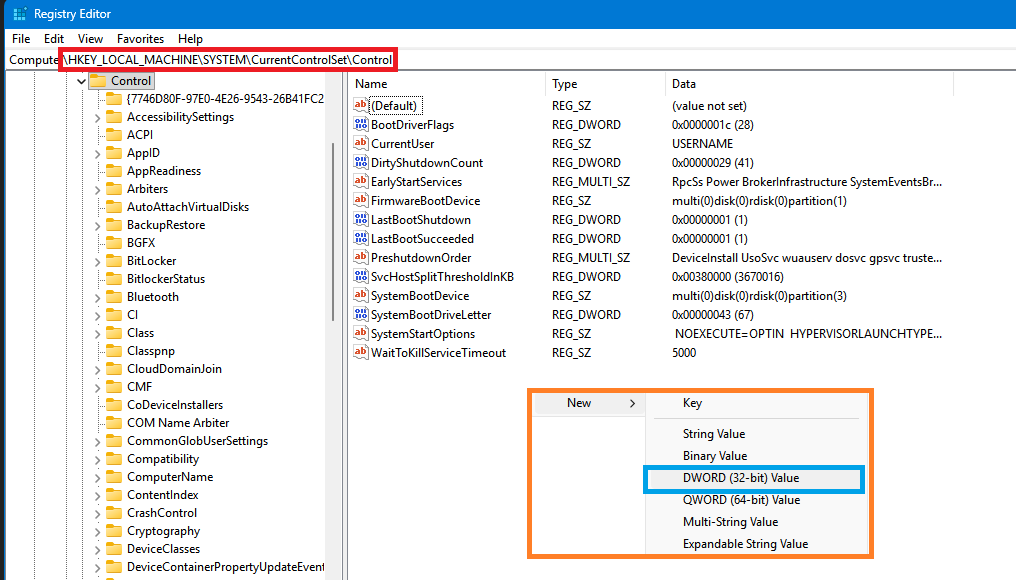Screen dimensions: 1016x580
Task: Click the BootDriverFlags DWORD icon
Action: [361, 124]
